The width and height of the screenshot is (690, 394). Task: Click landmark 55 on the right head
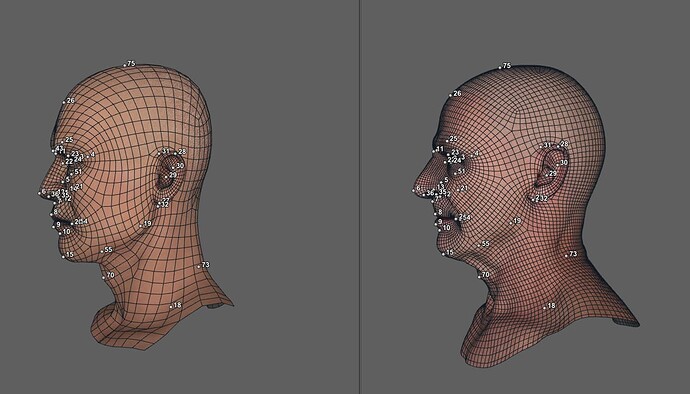pyautogui.click(x=479, y=245)
